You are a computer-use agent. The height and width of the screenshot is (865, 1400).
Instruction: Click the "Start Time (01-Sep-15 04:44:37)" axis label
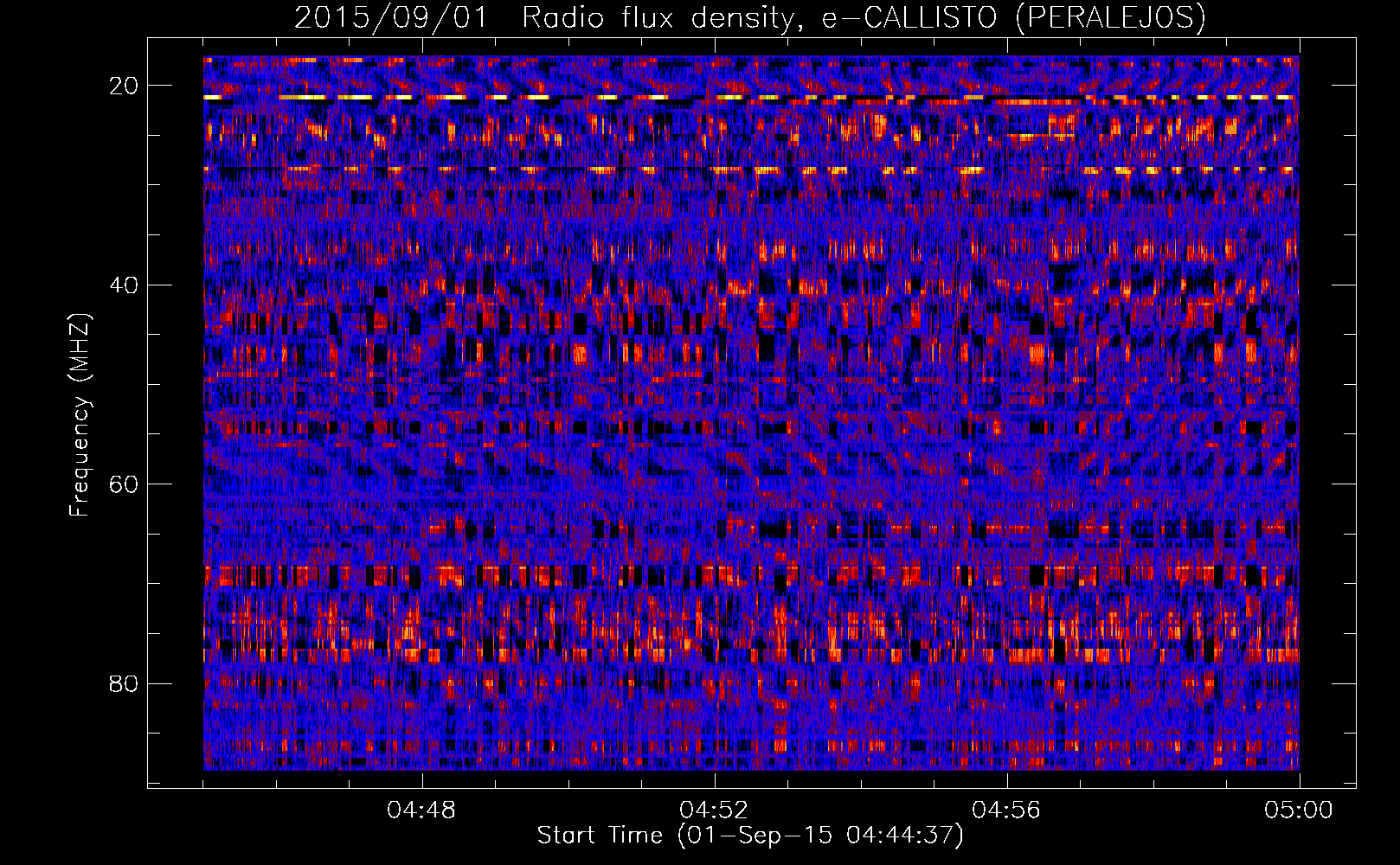tap(750, 836)
